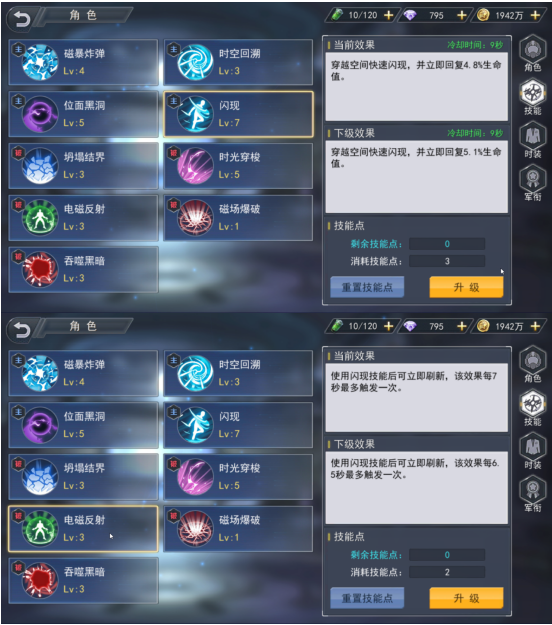This screenshot has width=552, height=625.
Task: Choose 位面黑洞 purple skill in the lower screen
Action: click(83, 425)
